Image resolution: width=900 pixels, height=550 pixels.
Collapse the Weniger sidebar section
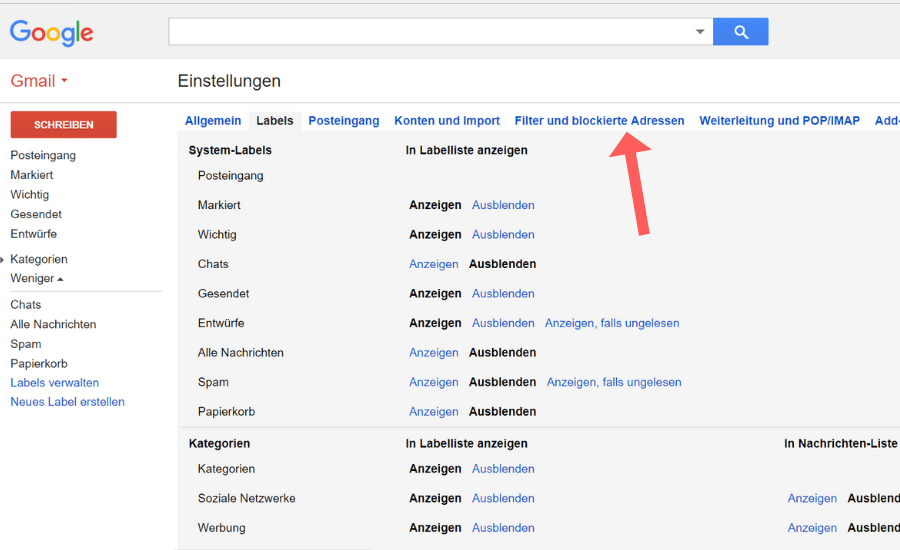tap(36, 278)
